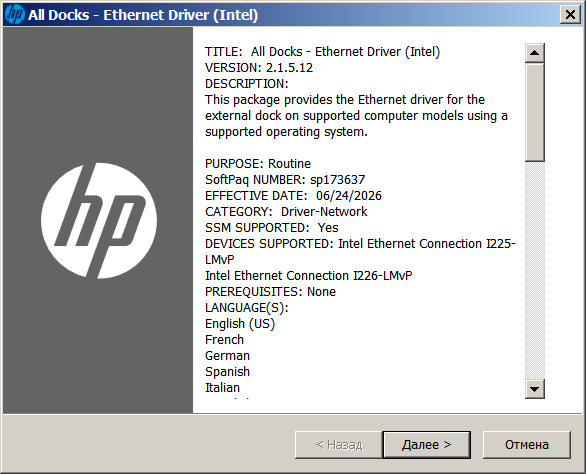The height and width of the screenshot is (474, 586).
Task: Click the PREREQUISITES: None line
Action: [x=270, y=292]
